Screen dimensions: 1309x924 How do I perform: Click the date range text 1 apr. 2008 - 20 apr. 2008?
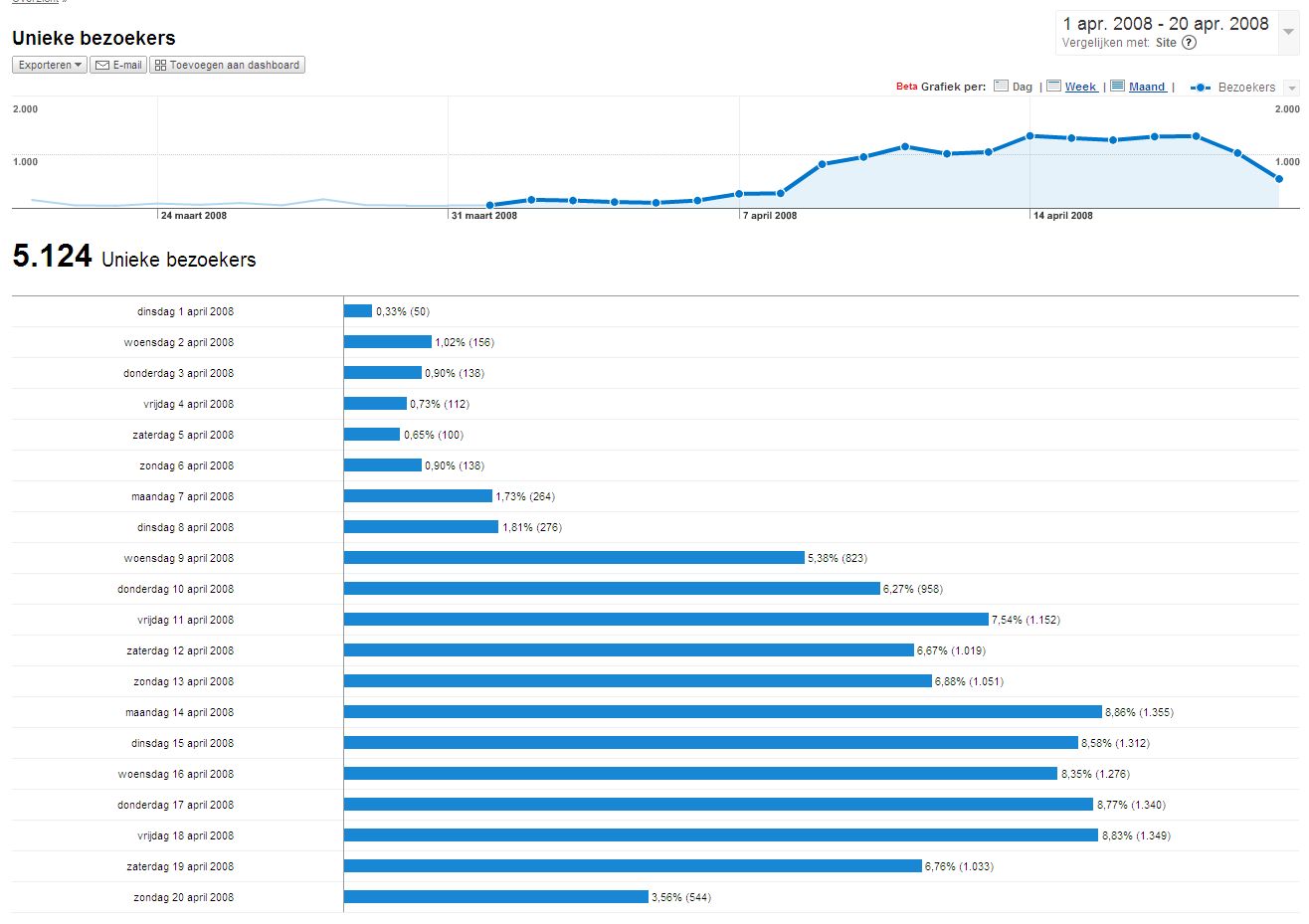pyautogui.click(x=1165, y=24)
